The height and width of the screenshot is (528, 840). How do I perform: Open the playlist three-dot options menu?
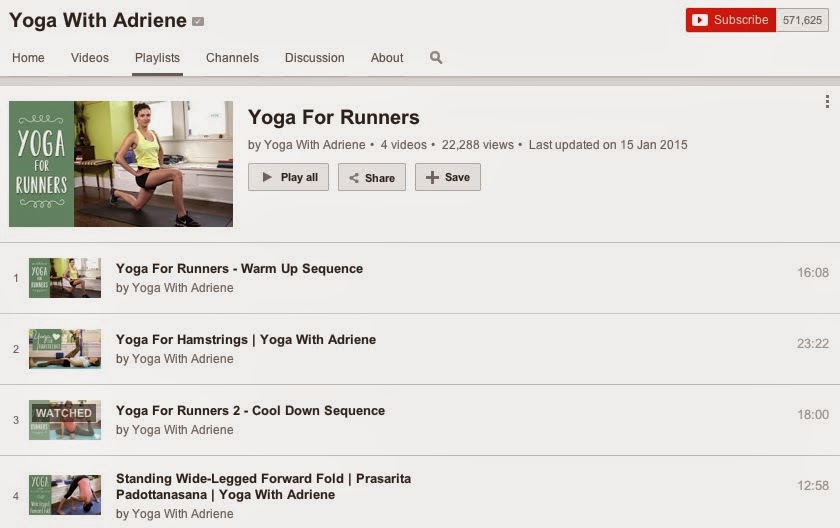tap(827, 101)
